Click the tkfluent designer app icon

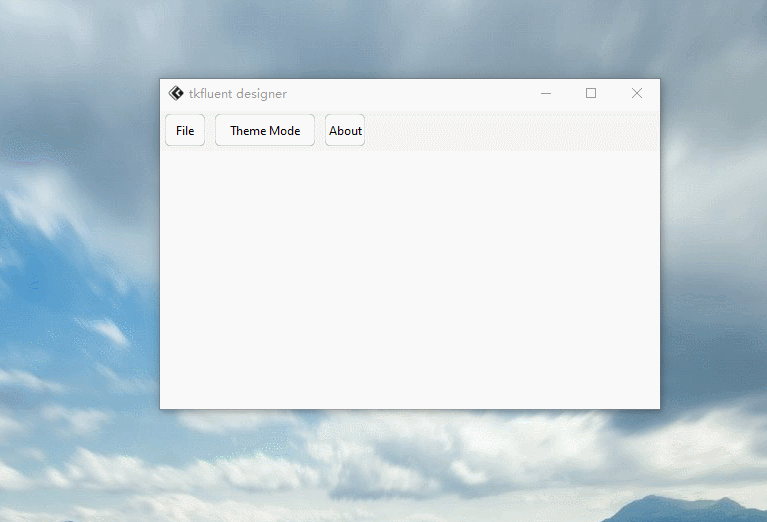pyautogui.click(x=176, y=93)
